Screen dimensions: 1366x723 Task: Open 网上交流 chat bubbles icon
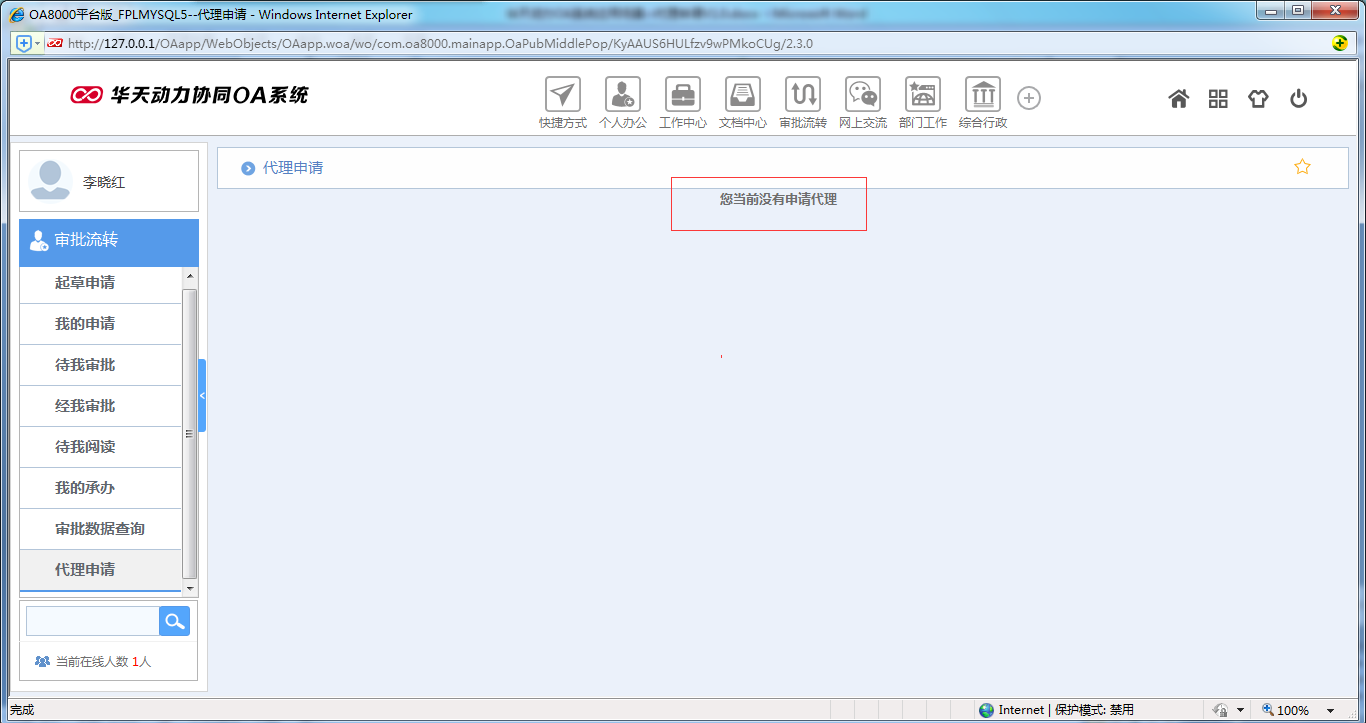tap(863, 95)
